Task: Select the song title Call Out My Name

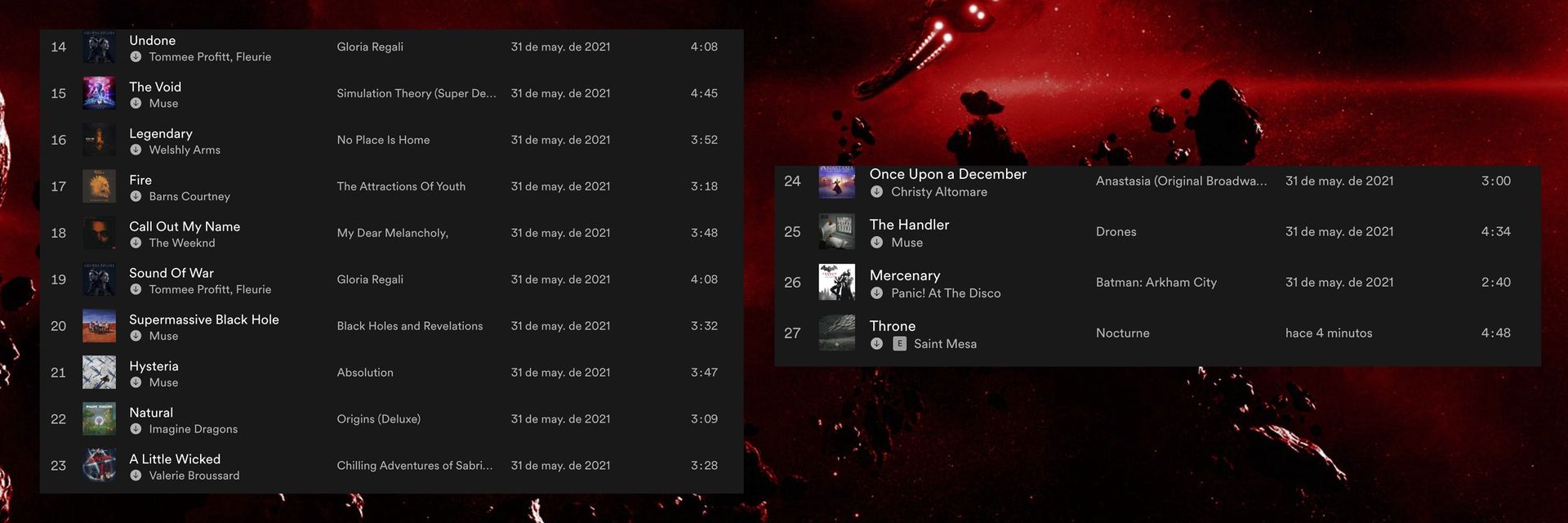Action: coord(185,226)
